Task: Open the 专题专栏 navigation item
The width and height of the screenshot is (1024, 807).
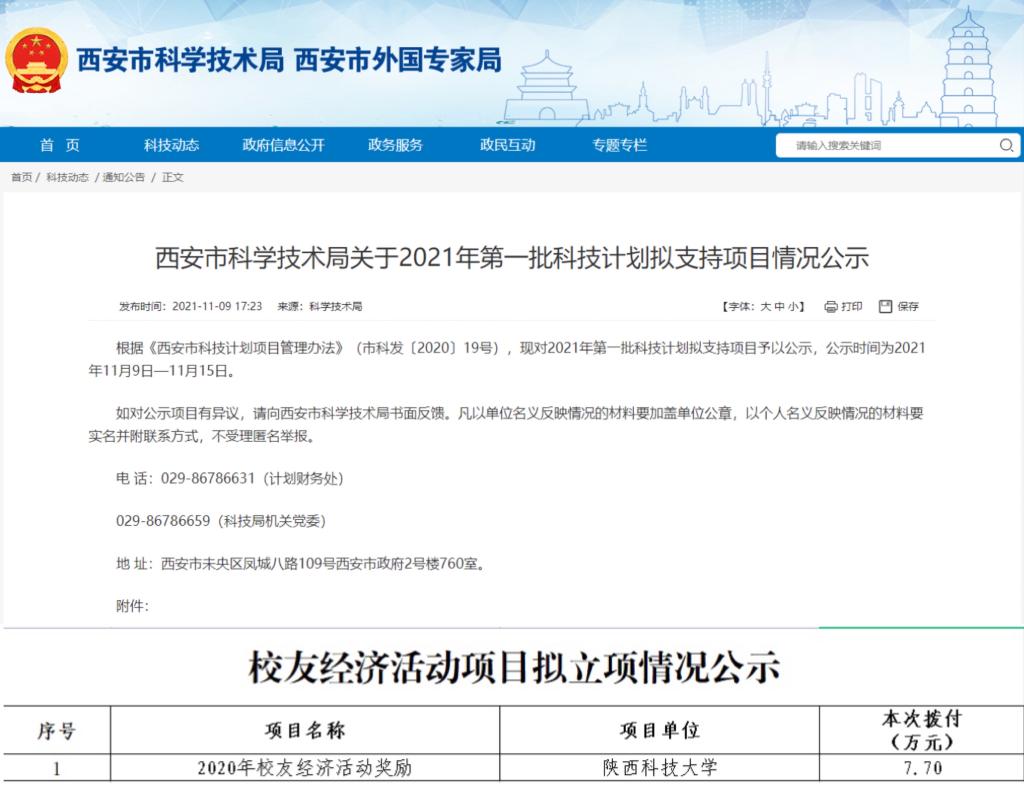Action: click(619, 145)
